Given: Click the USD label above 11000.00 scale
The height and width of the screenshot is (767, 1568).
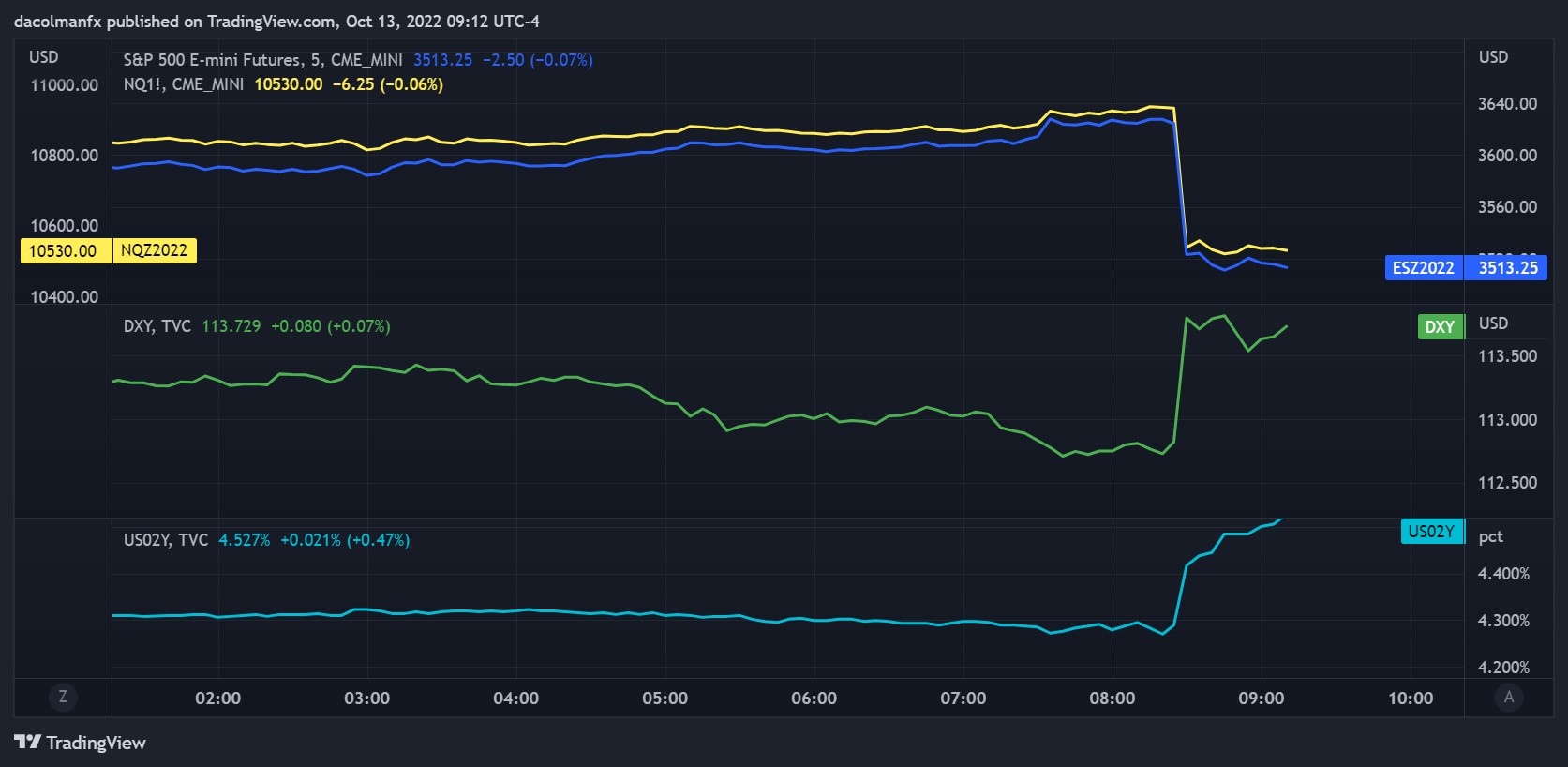Looking at the screenshot, I should (x=43, y=57).
